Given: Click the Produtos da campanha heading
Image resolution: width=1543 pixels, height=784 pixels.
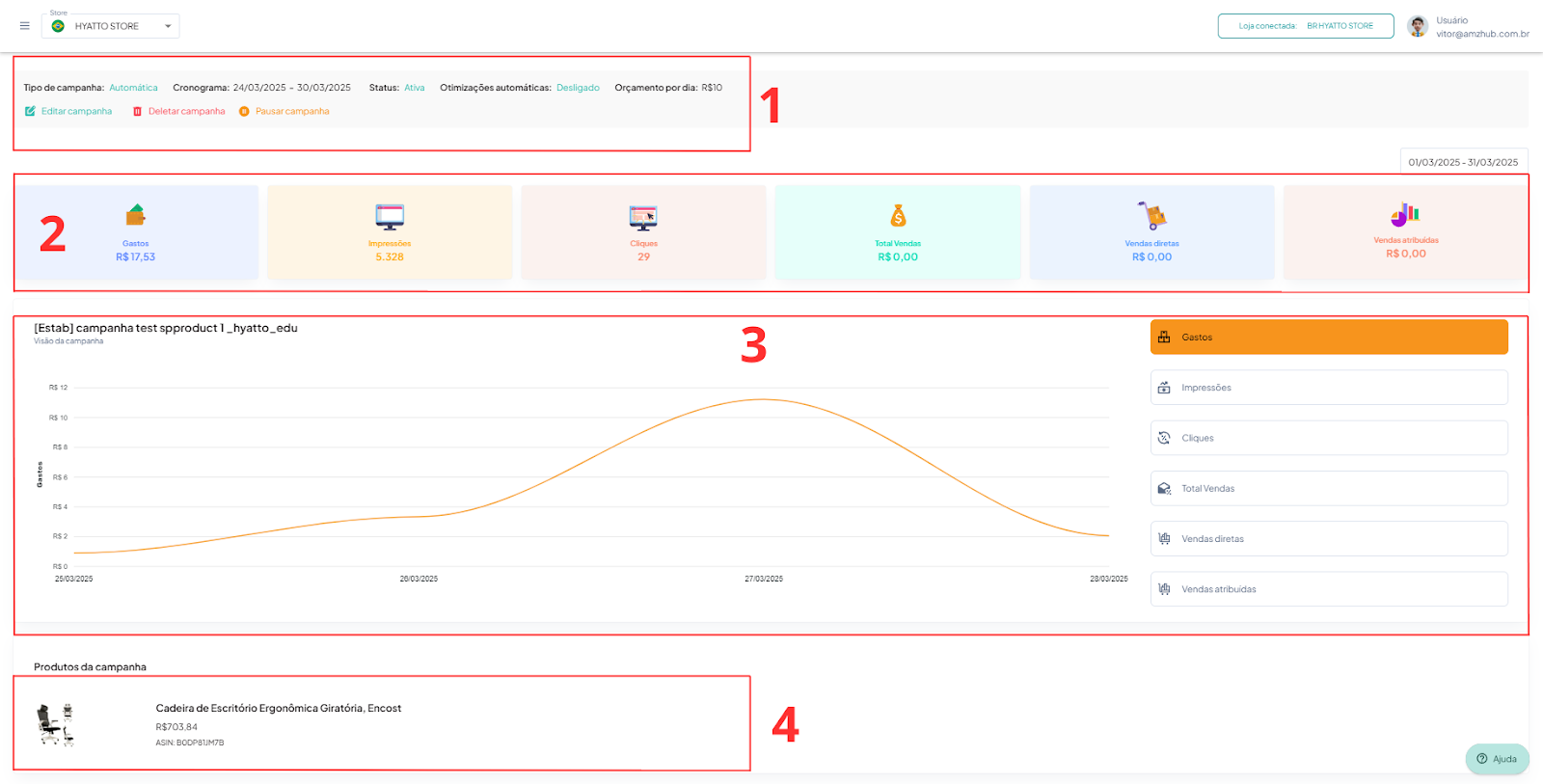Looking at the screenshot, I should pos(90,667).
